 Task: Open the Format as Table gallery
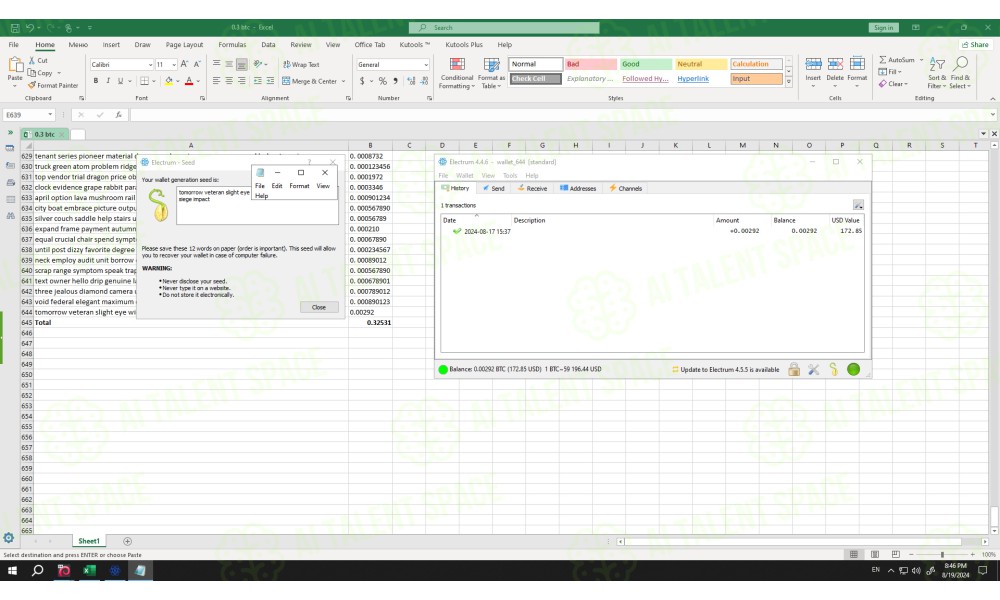click(x=491, y=73)
